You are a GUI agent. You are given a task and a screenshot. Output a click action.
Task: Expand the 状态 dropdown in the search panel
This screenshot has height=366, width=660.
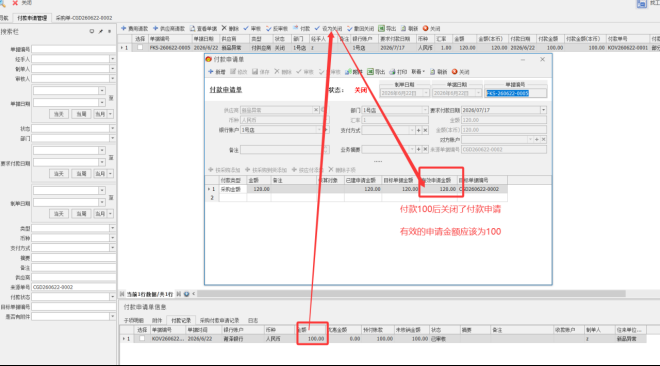click(x=112, y=128)
